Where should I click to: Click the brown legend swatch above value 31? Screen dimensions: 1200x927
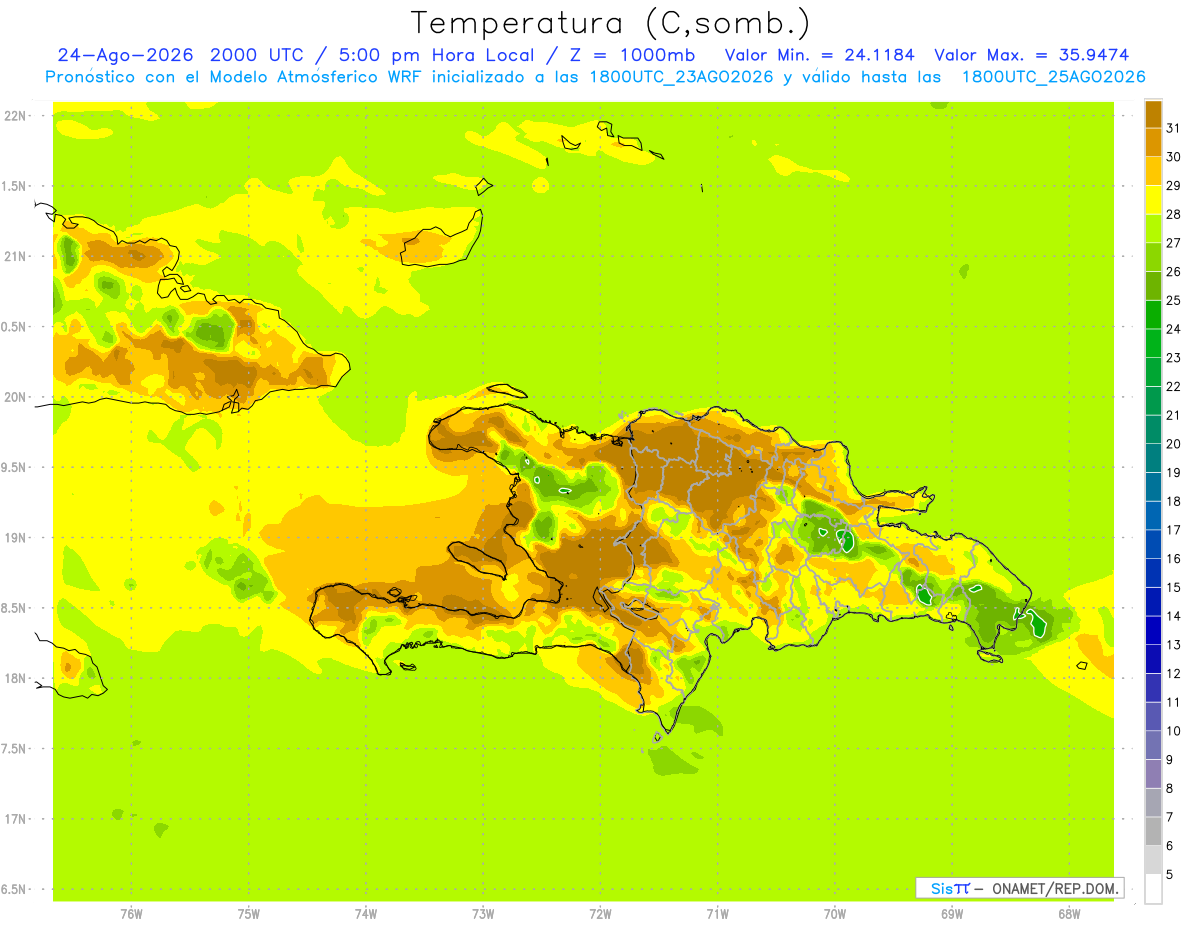pyautogui.click(x=1154, y=114)
